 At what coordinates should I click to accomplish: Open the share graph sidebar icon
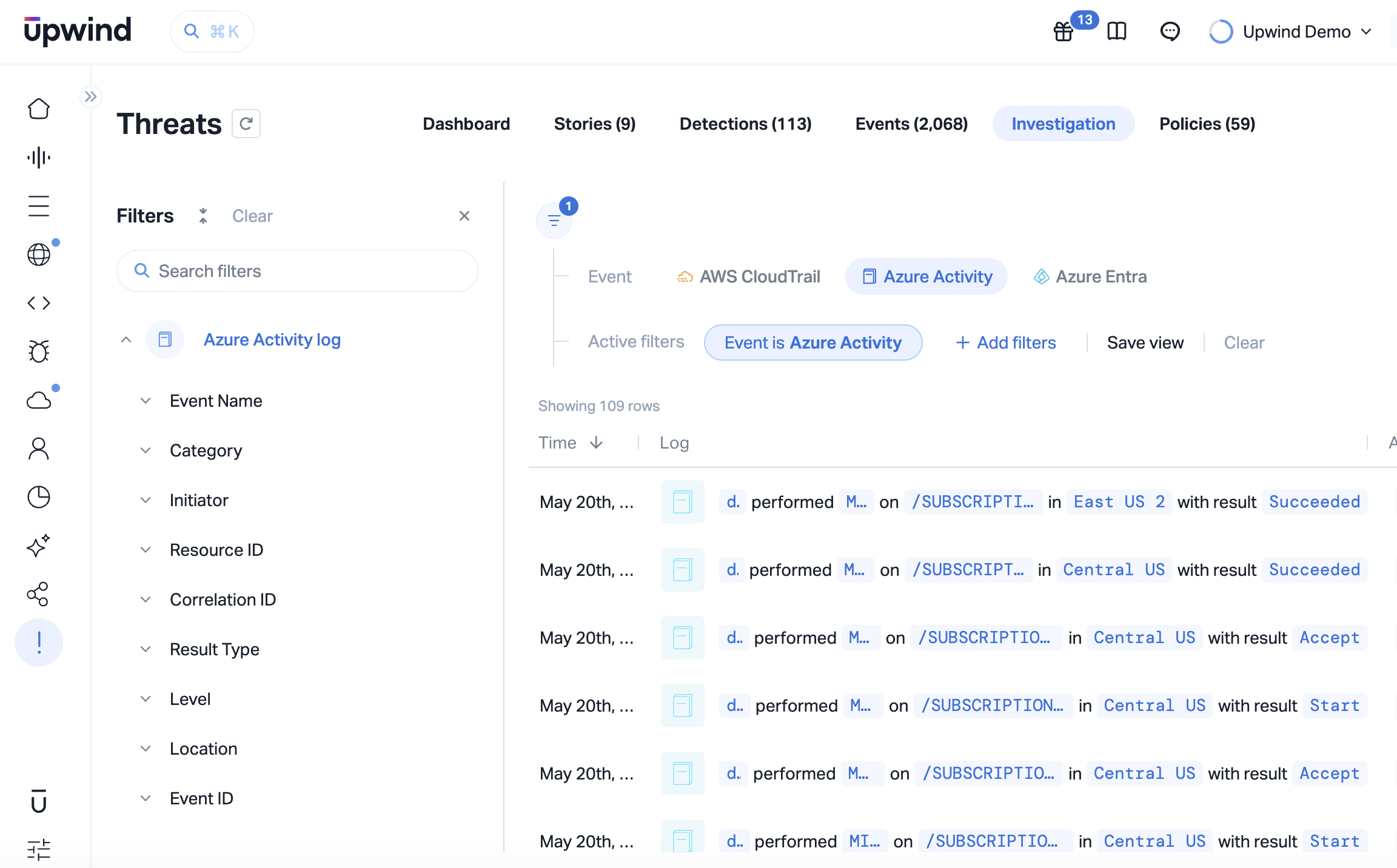(39, 594)
